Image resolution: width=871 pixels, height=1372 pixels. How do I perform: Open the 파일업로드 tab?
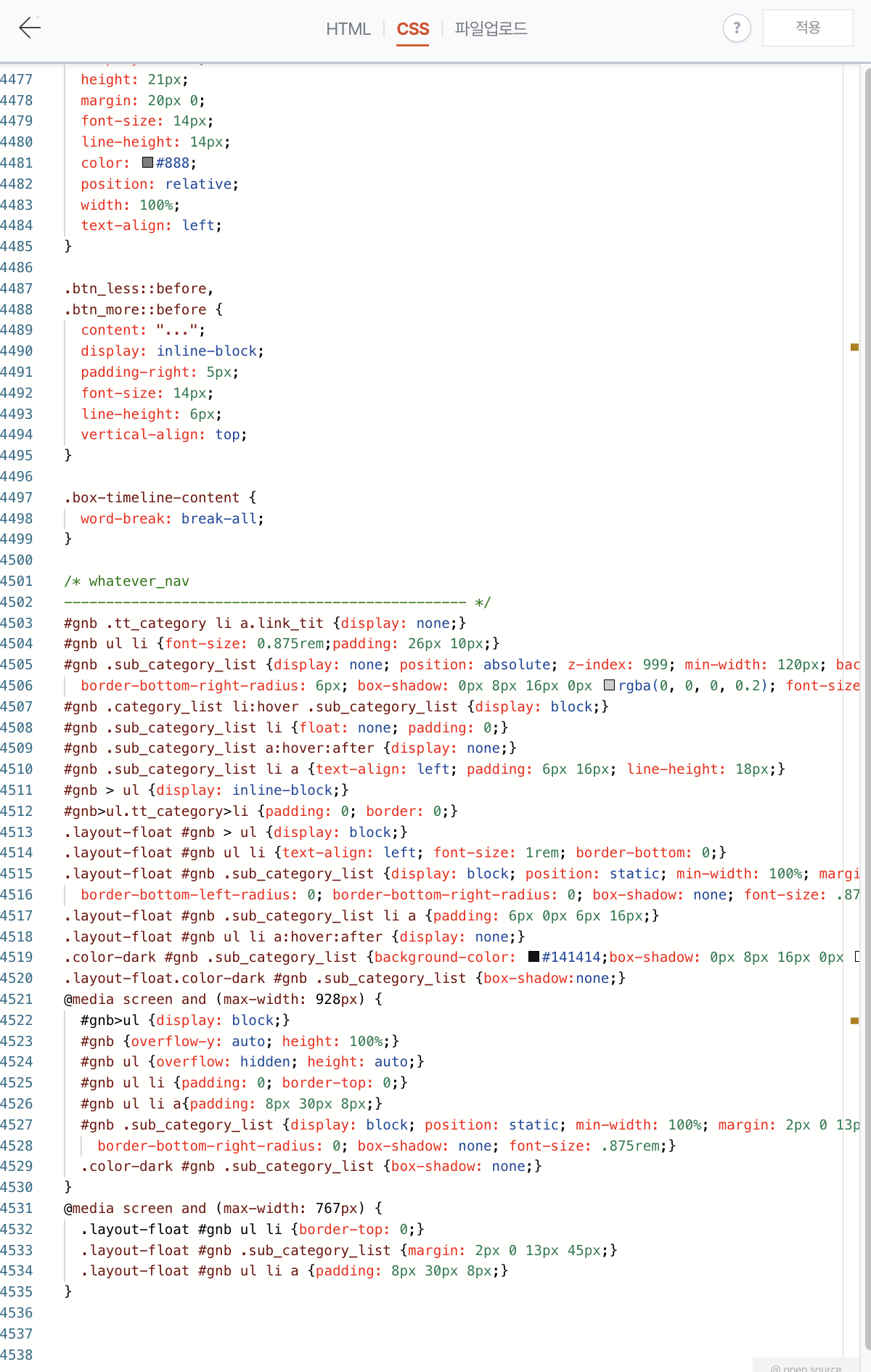[491, 28]
